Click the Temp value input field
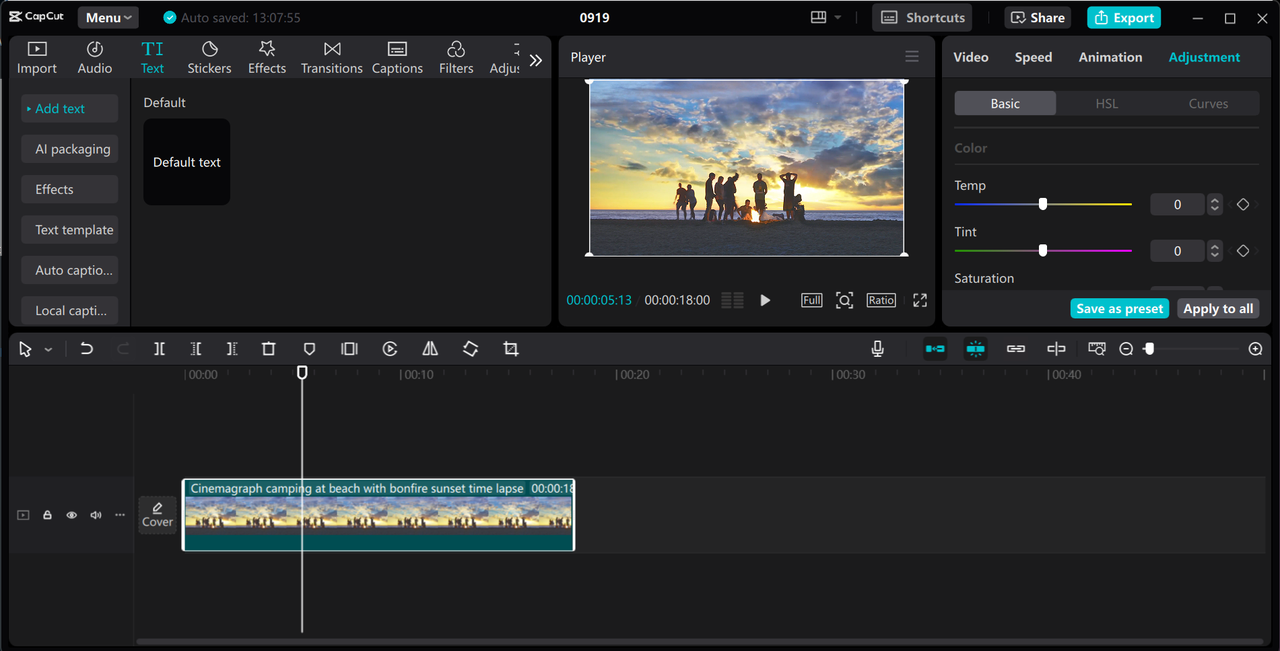Screen dimensions: 1280x651 (1177, 204)
